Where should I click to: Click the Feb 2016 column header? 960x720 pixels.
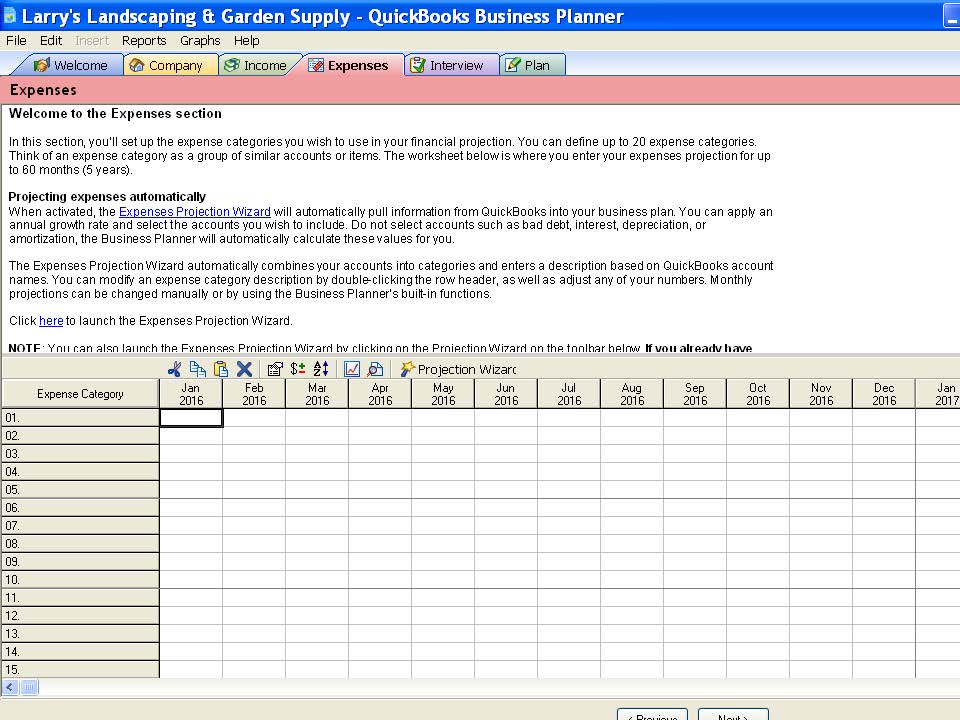[254, 394]
